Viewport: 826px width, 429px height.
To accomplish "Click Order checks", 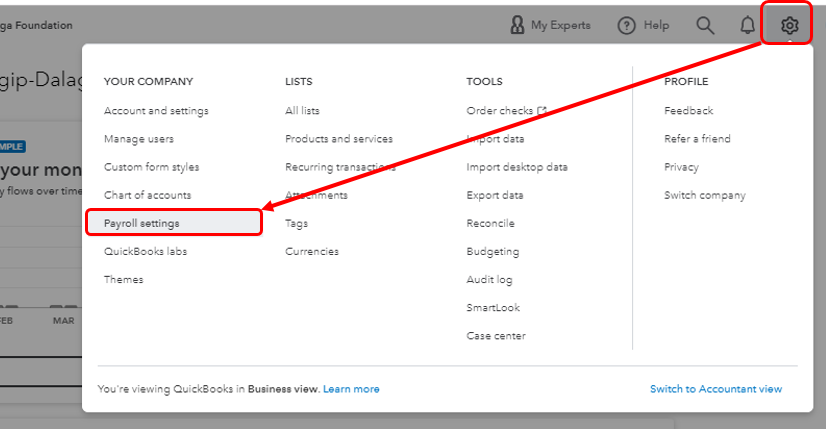I will (x=499, y=111).
